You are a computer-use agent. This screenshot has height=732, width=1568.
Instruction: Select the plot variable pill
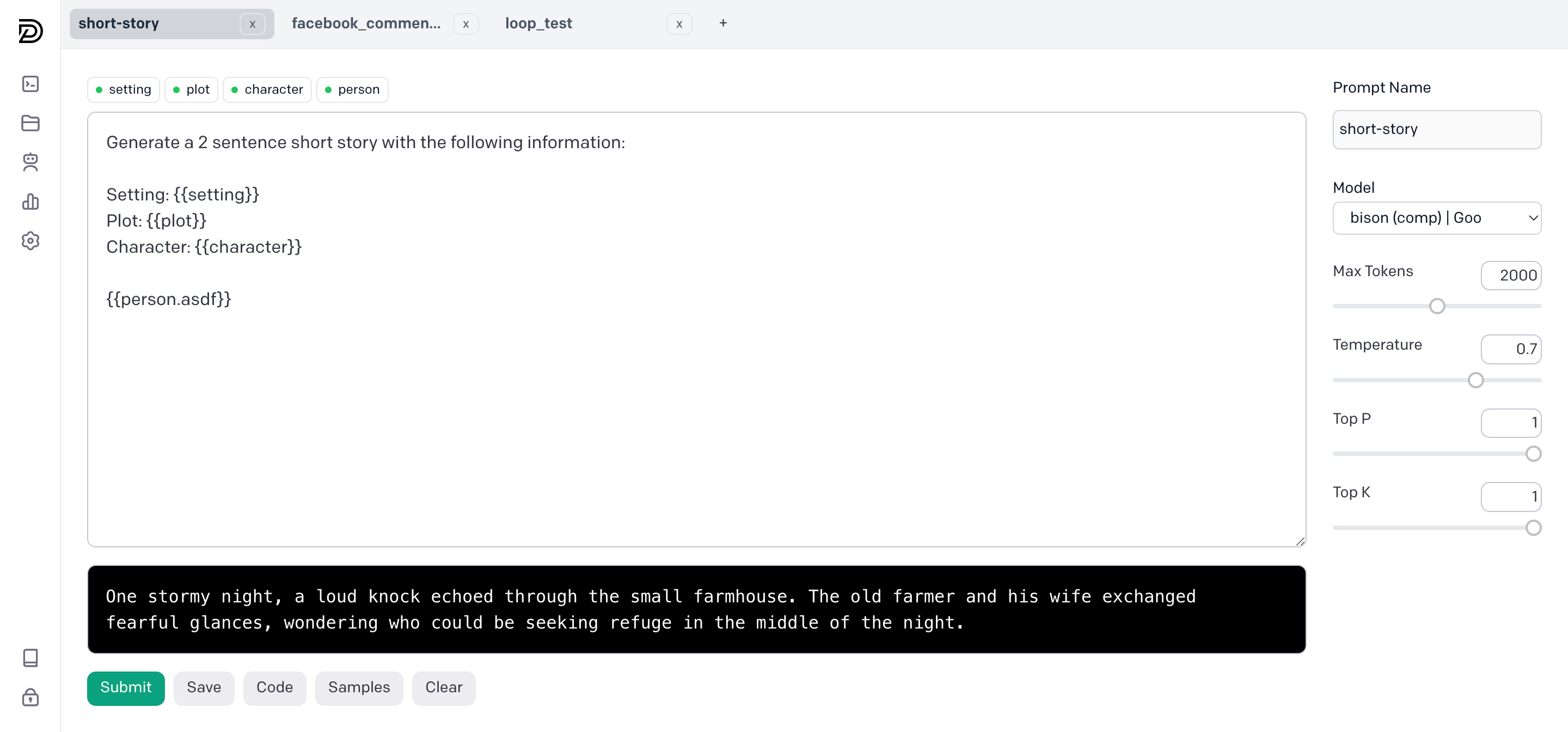tap(191, 89)
